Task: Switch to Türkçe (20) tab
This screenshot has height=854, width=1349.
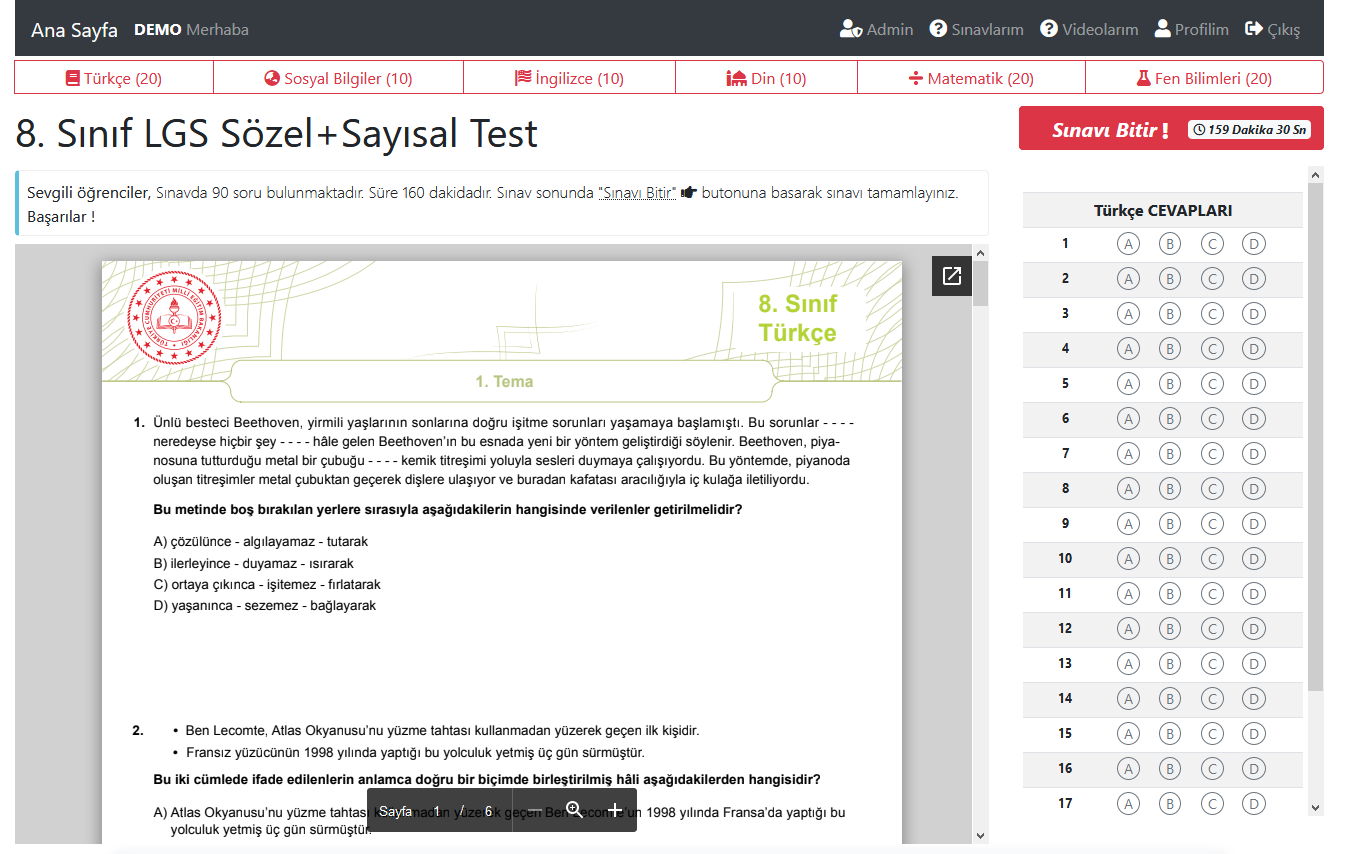Action: click(x=114, y=78)
